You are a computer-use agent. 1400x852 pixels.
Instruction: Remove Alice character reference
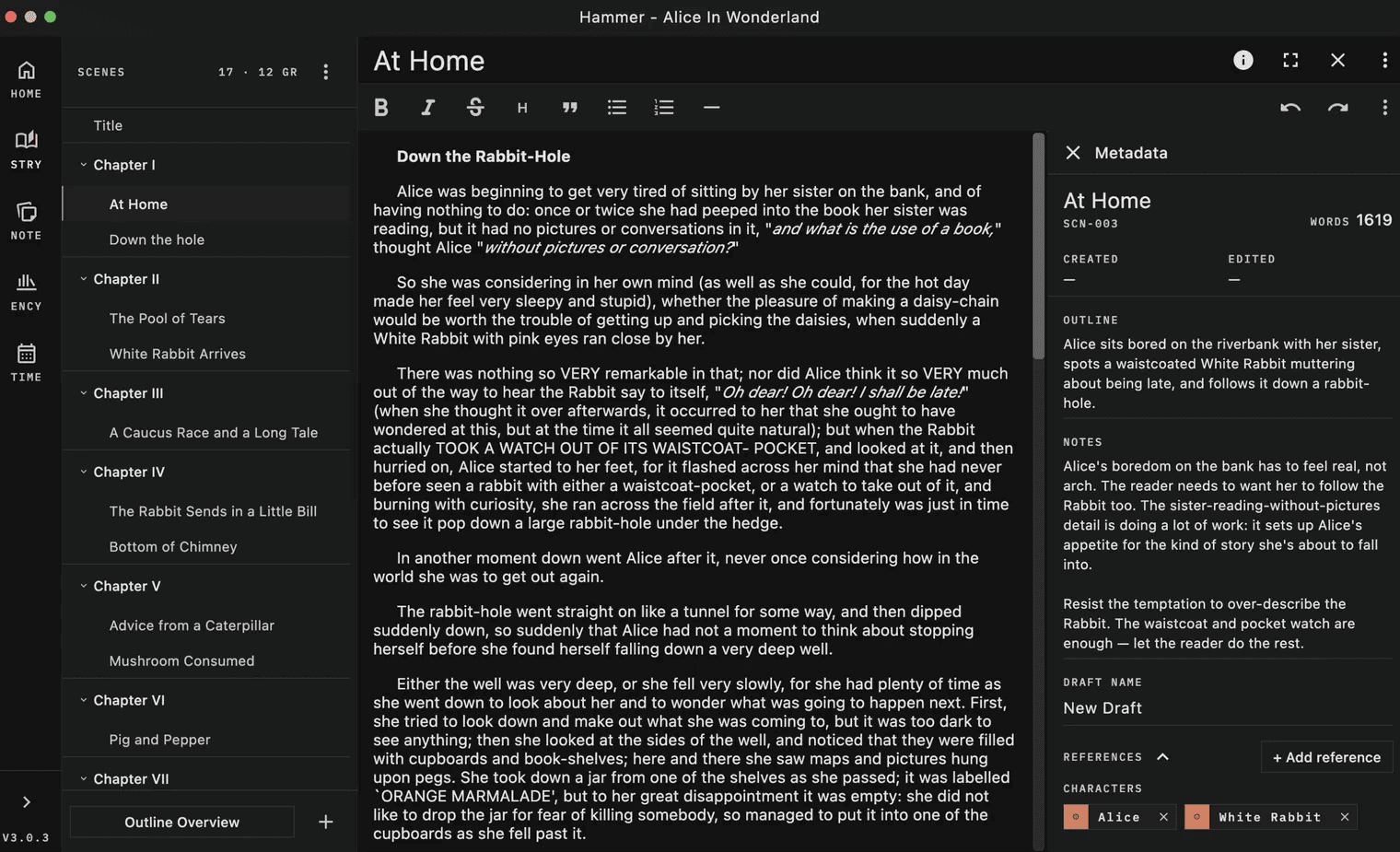coord(1163,817)
